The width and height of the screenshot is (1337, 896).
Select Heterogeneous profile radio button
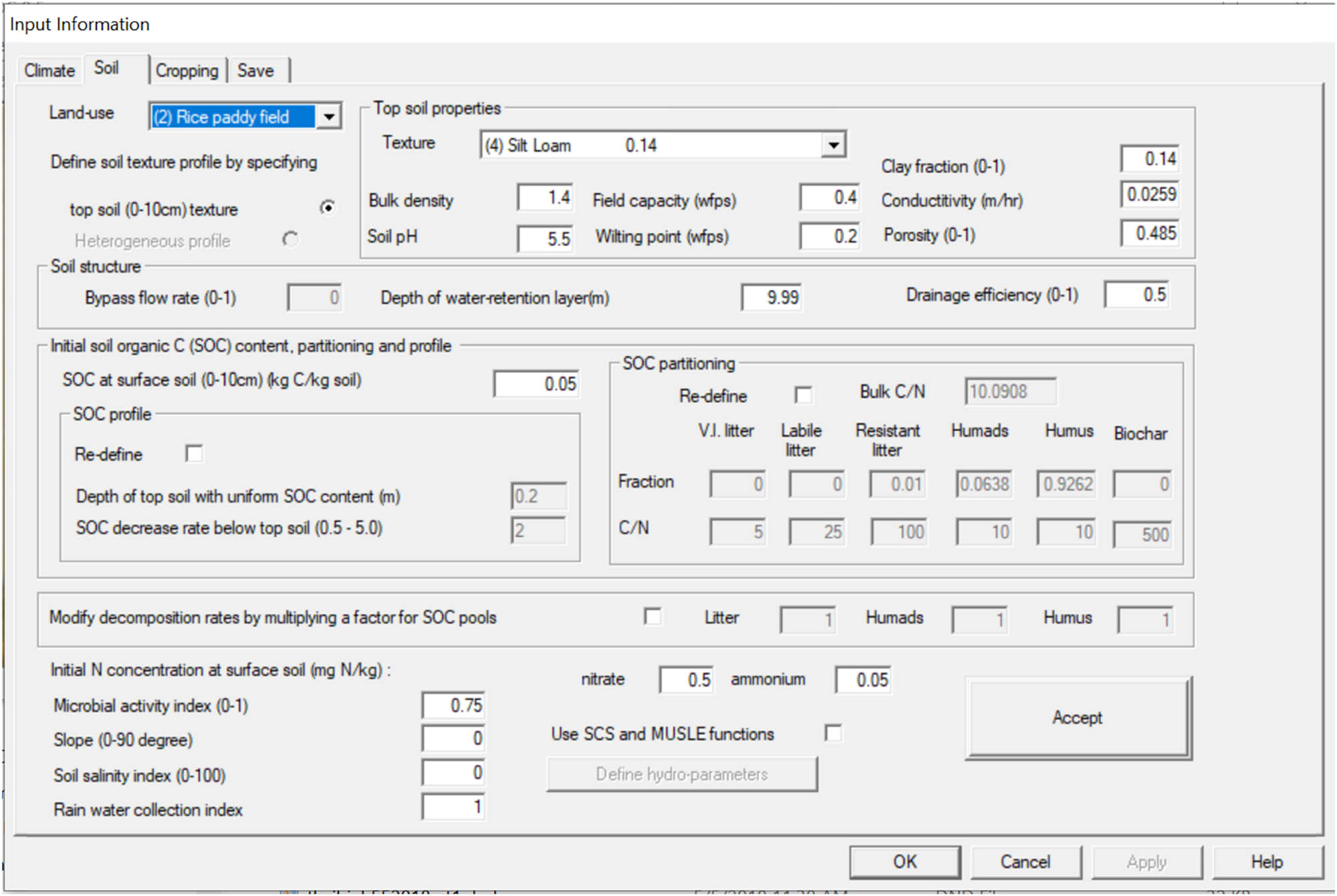click(x=290, y=239)
